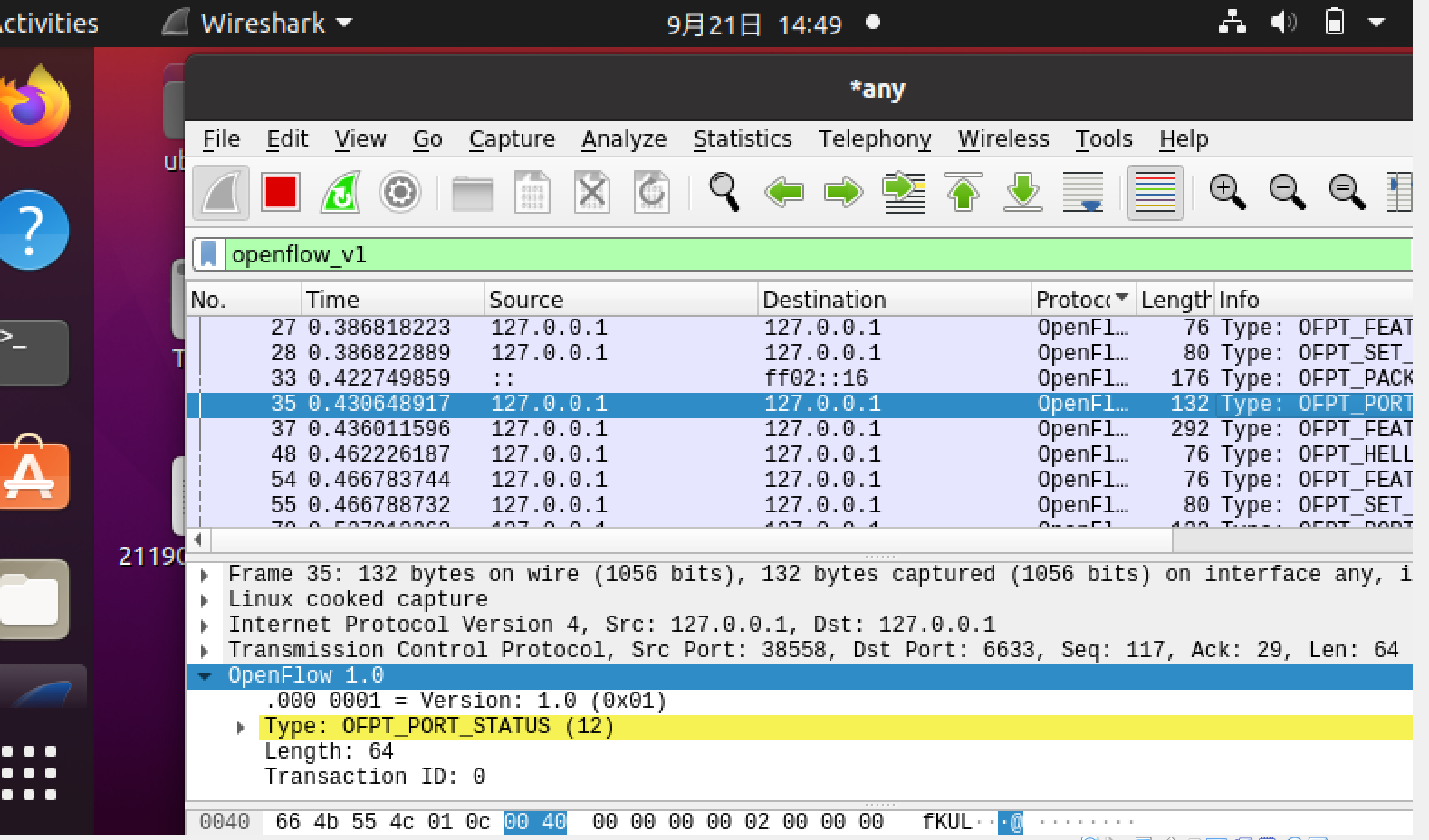Sort by Info column header
The image size is (1429, 840).
click(1313, 300)
